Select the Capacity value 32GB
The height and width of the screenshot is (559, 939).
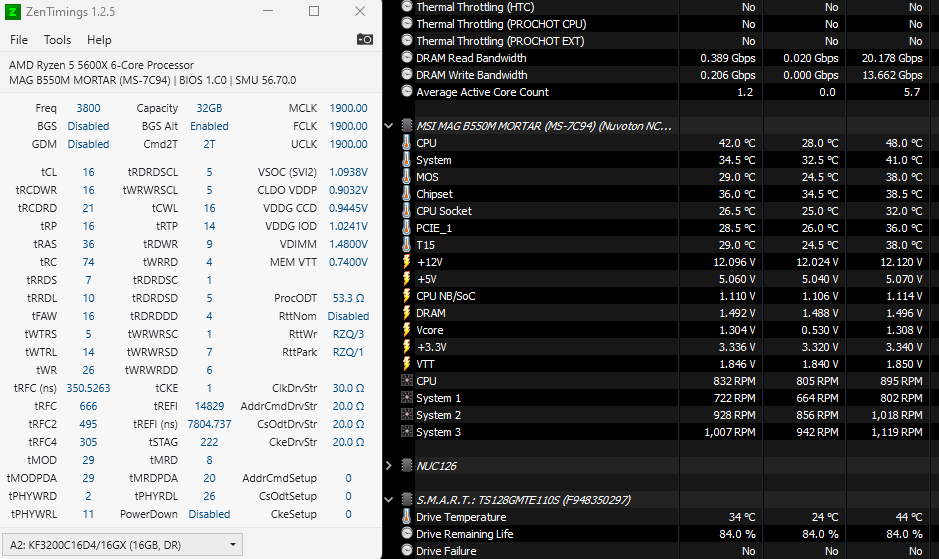coord(210,108)
